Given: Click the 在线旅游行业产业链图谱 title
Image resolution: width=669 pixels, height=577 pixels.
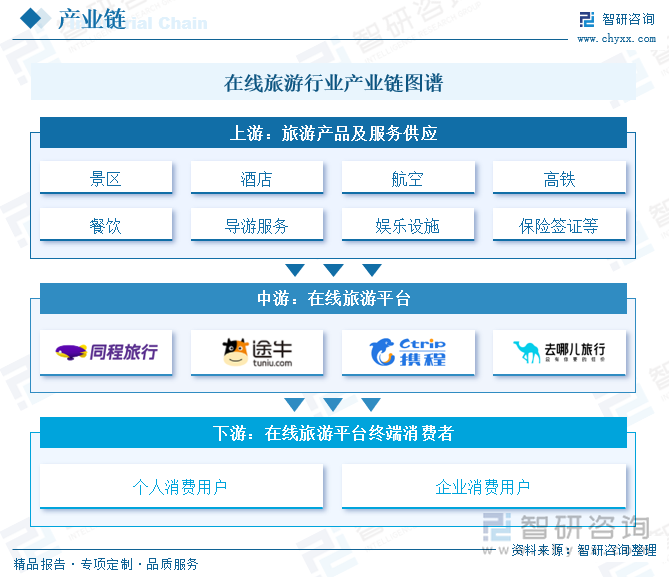Looking at the screenshot, I should click(333, 82).
